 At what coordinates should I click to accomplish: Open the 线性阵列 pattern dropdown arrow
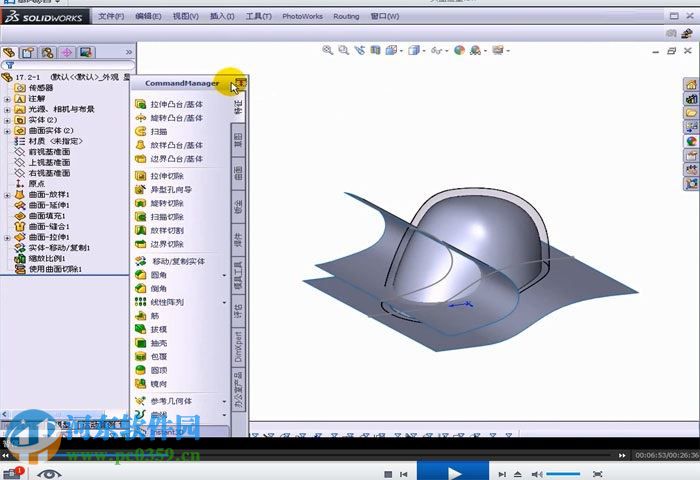pyautogui.click(x=224, y=303)
